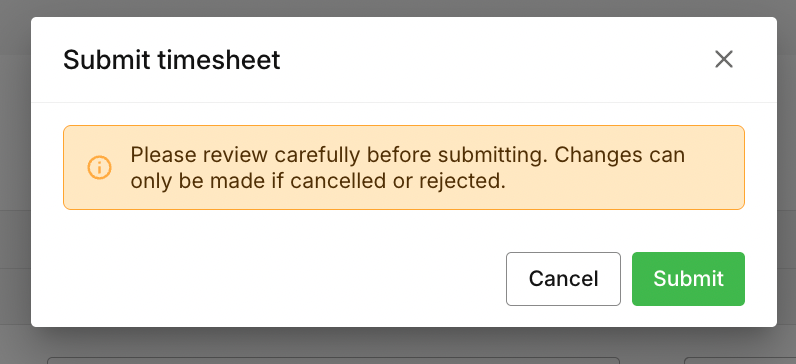
Task: Click the 'Submit timesheet' dialog title
Action: [x=172, y=60]
